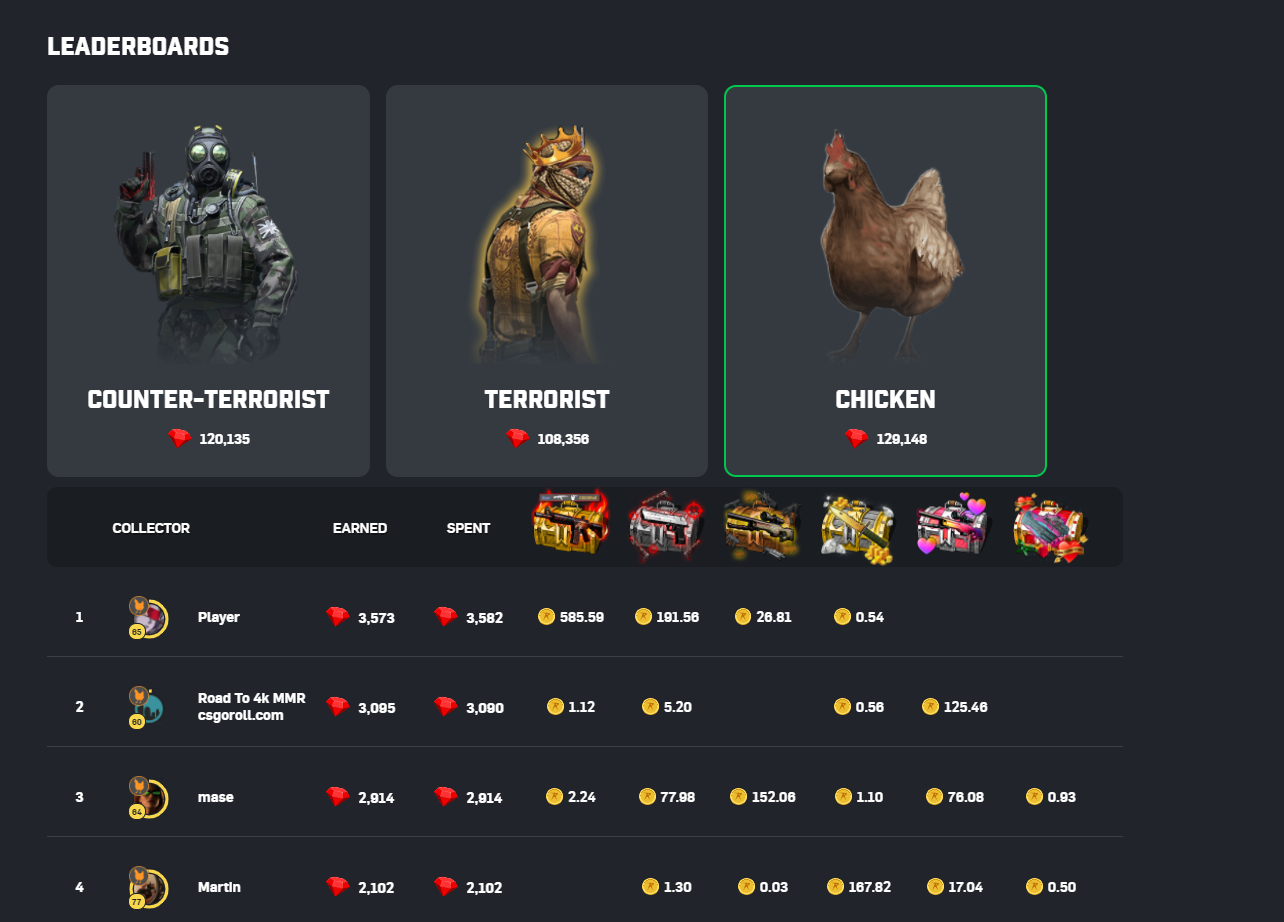Open mase's profile avatar
Image resolution: width=1284 pixels, height=922 pixels.
[x=148, y=797]
